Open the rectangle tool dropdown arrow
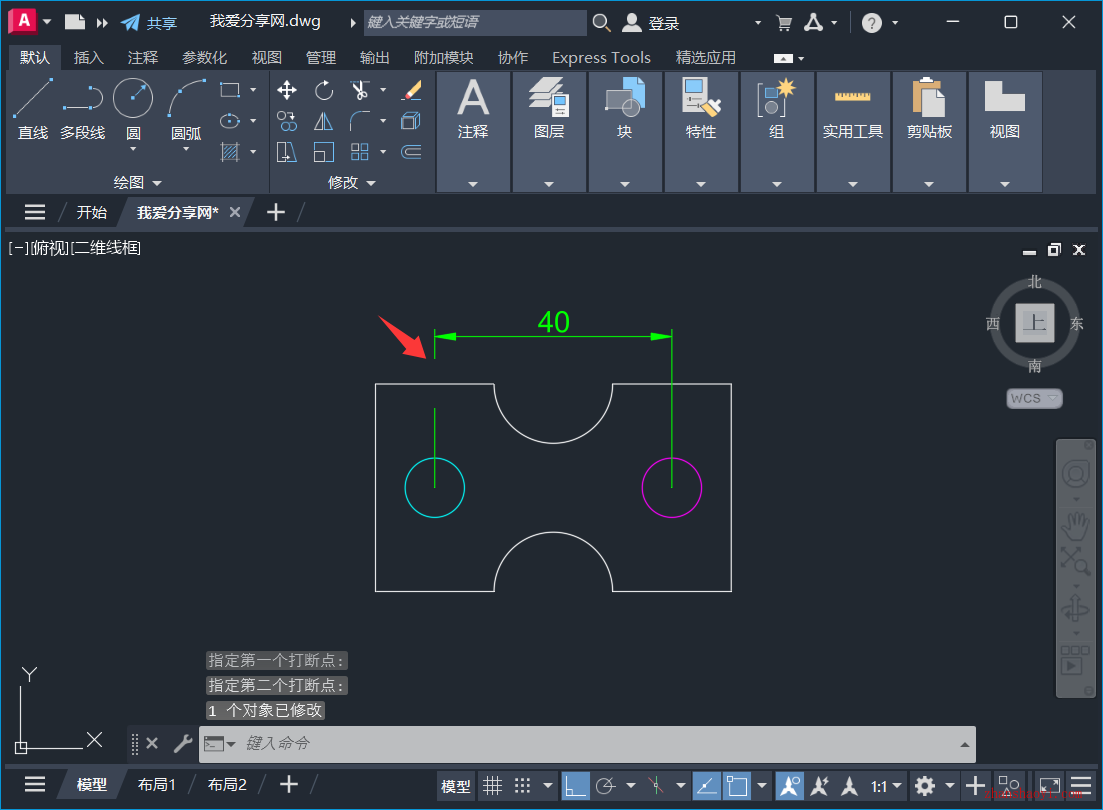This screenshot has width=1103, height=810. [x=253, y=90]
